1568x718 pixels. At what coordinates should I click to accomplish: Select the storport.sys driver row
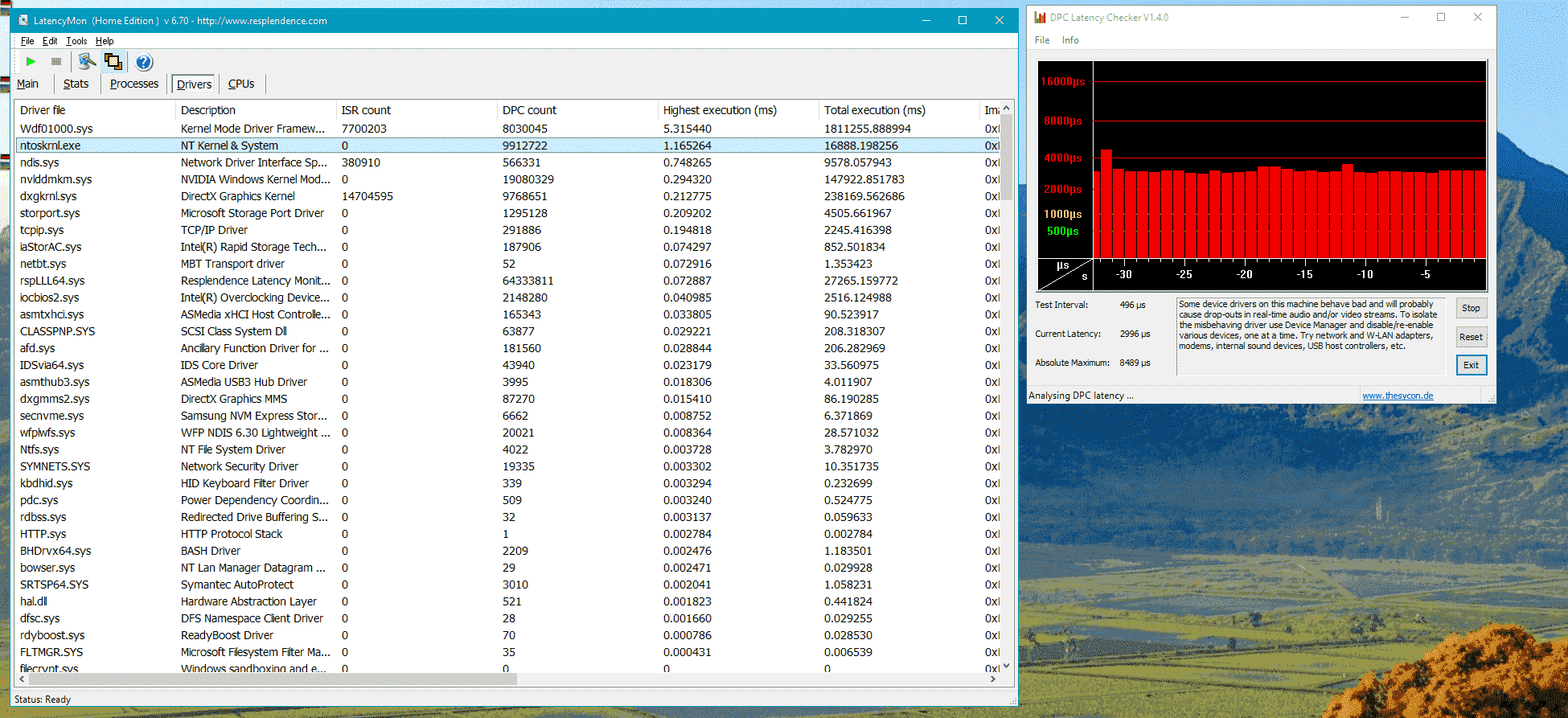507,213
